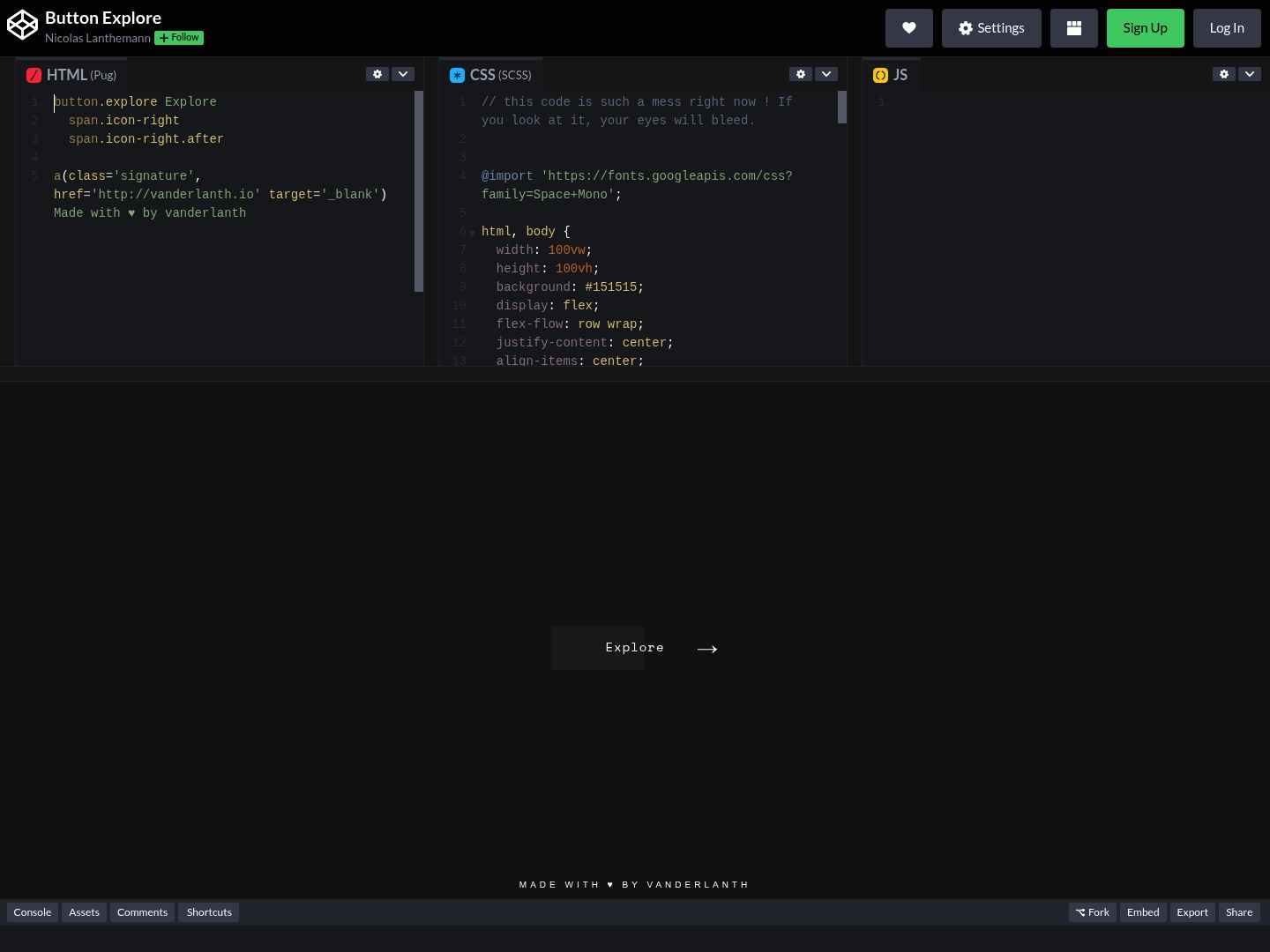1270x952 pixels.
Task: Open pen Settings
Action: coord(991,28)
